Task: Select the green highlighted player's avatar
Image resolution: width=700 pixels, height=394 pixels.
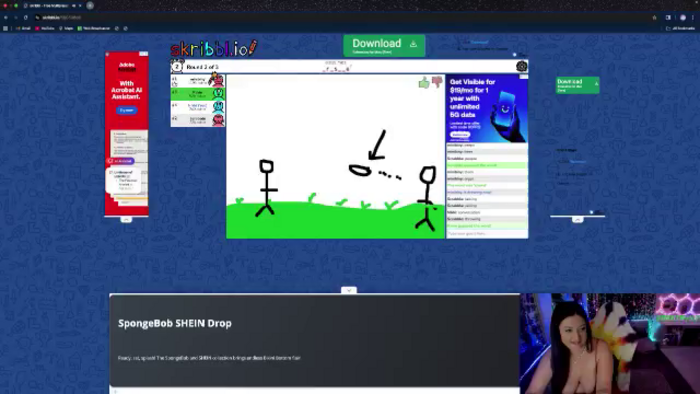Action: [x=218, y=94]
